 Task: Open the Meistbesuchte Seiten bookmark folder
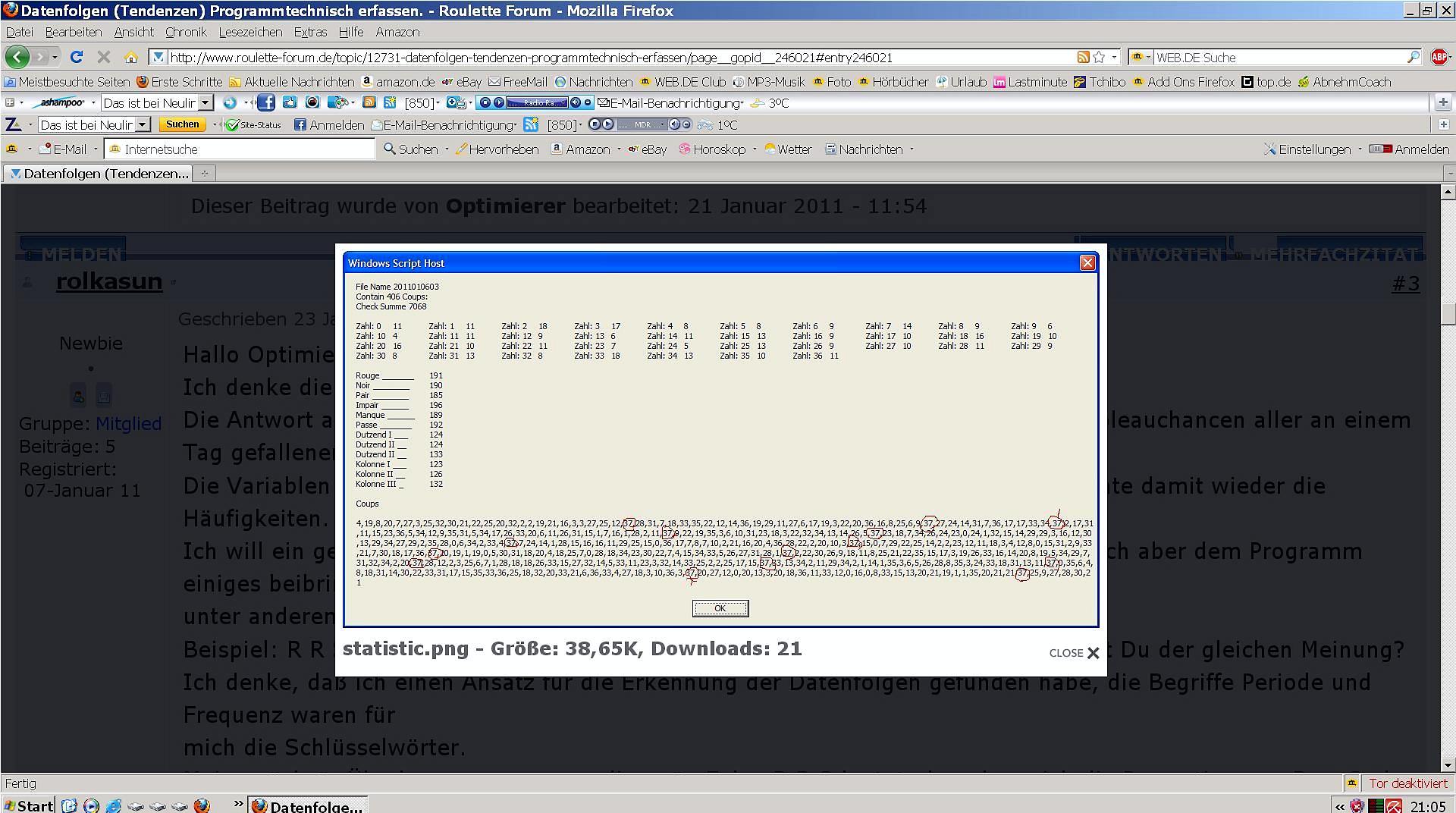(67, 82)
